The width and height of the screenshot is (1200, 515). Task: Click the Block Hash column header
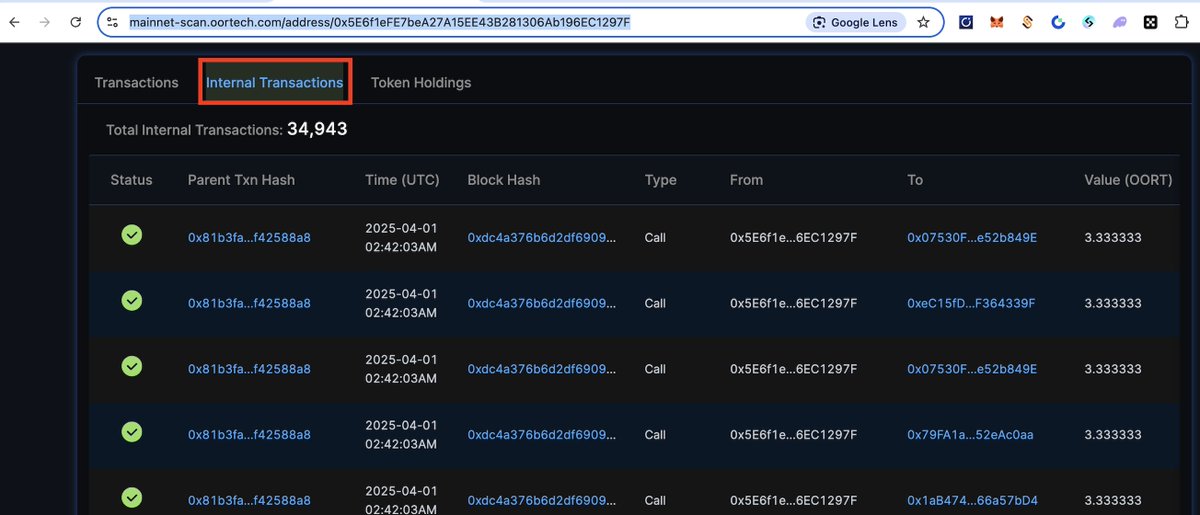pos(504,180)
